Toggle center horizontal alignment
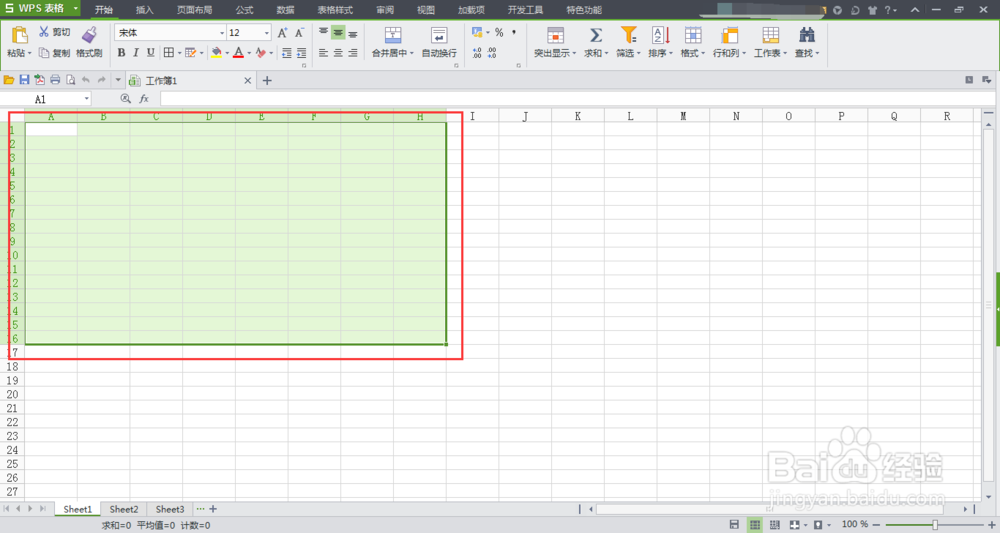Image resolution: width=1000 pixels, height=533 pixels. tap(338, 53)
